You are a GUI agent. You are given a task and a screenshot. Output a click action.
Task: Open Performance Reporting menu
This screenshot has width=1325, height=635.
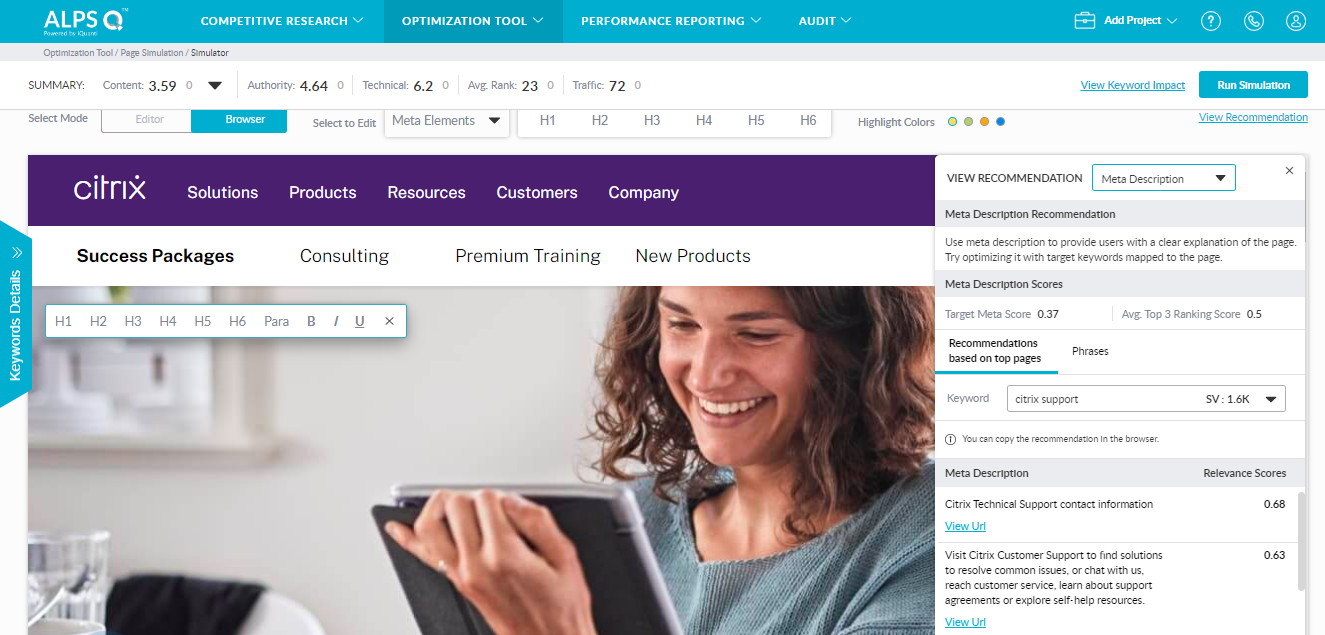(671, 21)
